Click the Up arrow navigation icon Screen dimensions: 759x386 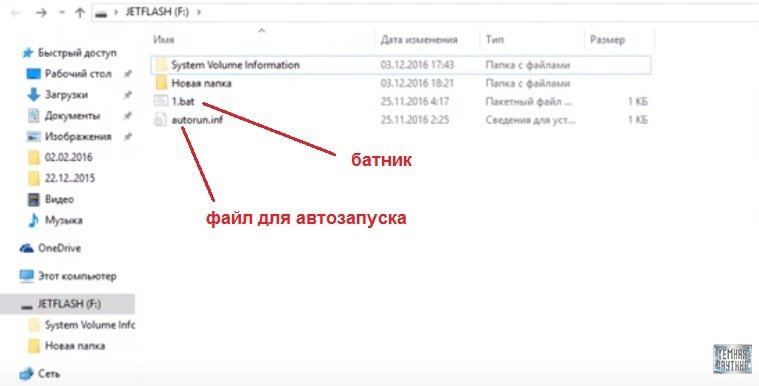(x=80, y=13)
